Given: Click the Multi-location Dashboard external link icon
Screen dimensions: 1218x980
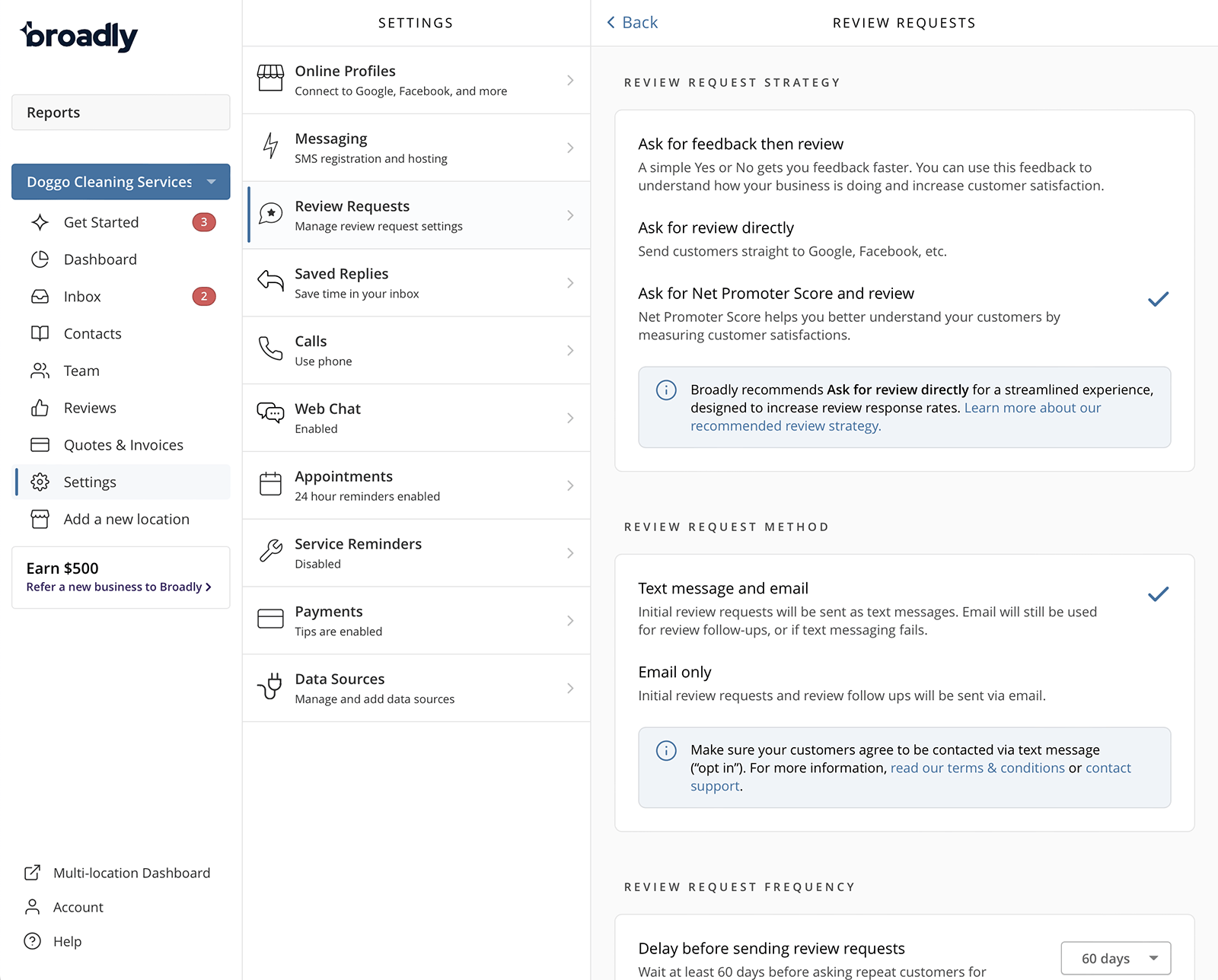Looking at the screenshot, I should tap(32, 873).
